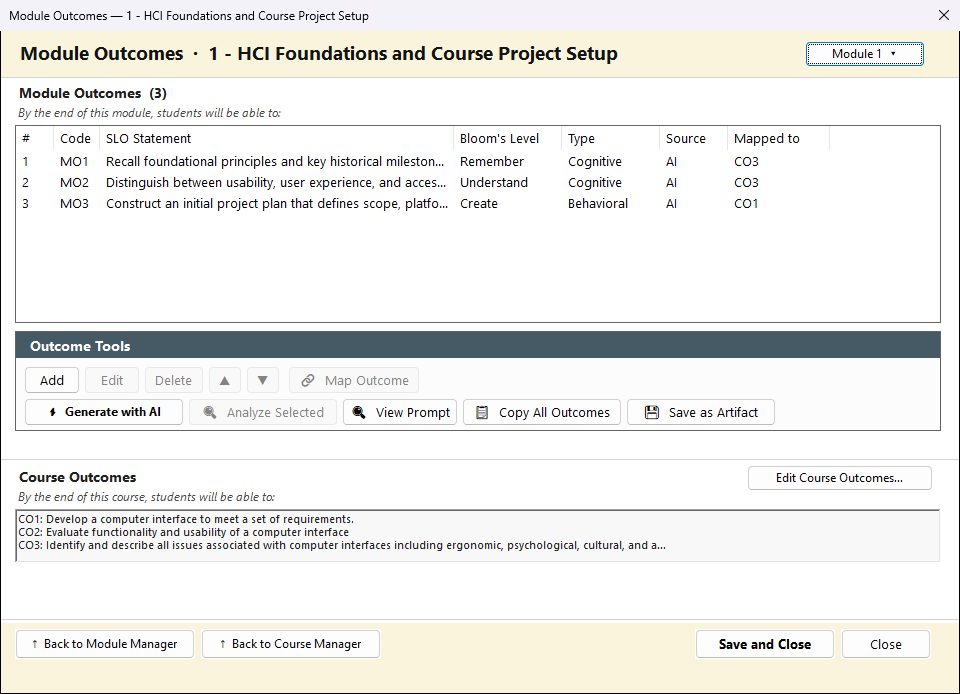The width and height of the screenshot is (960, 694).
Task: Click the 'Construct an initial project plan' statement
Action: [277, 203]
